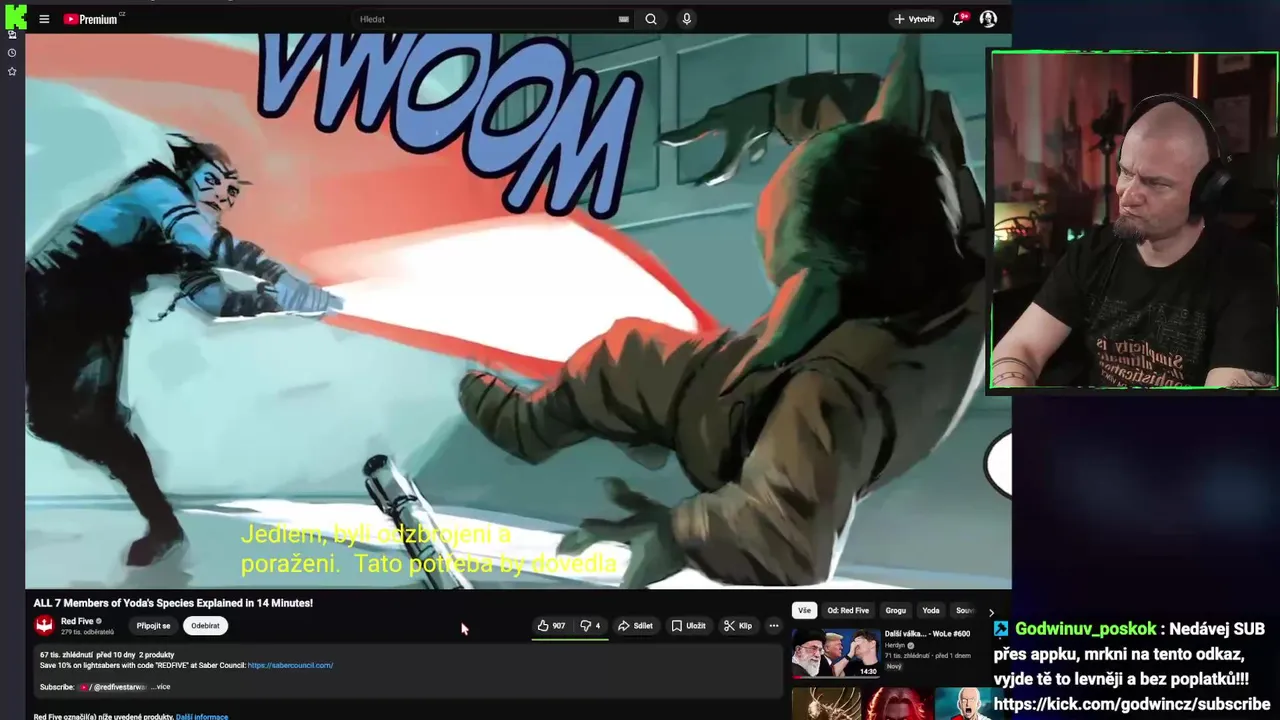This screenshot has height=720, width=1280.
Task: Select the Grogu filter chip
Action: 895,610
